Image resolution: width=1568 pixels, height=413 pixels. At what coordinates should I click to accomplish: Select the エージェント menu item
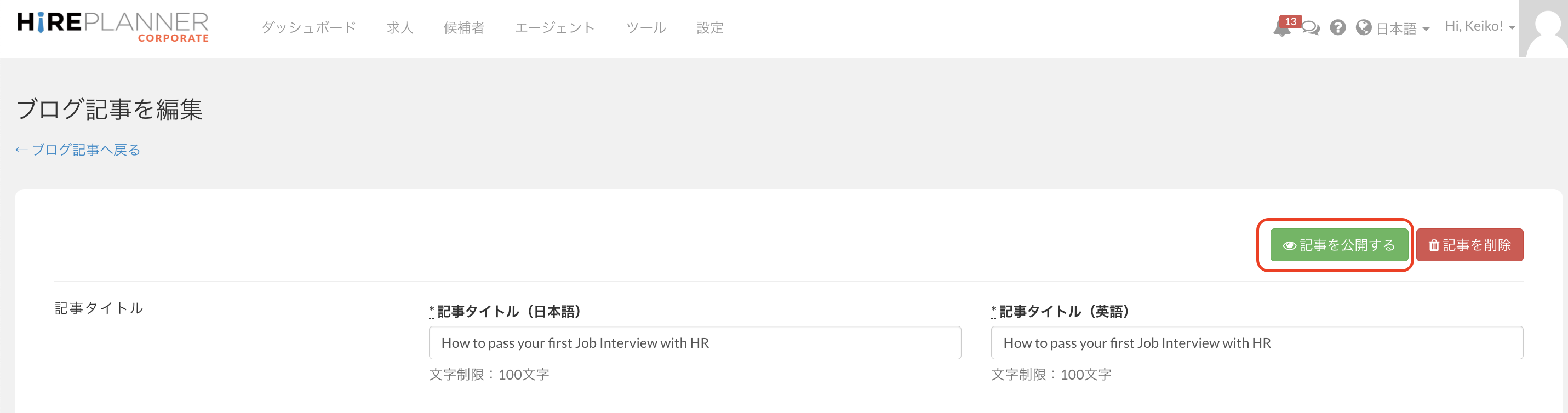pos(554,28)
